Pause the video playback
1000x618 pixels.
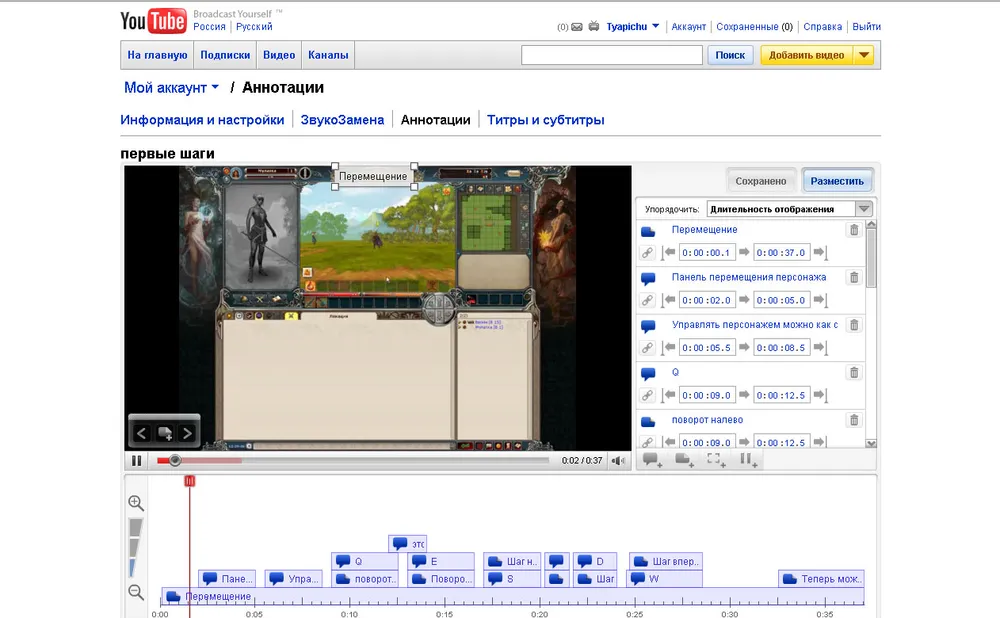coord(136,461)
